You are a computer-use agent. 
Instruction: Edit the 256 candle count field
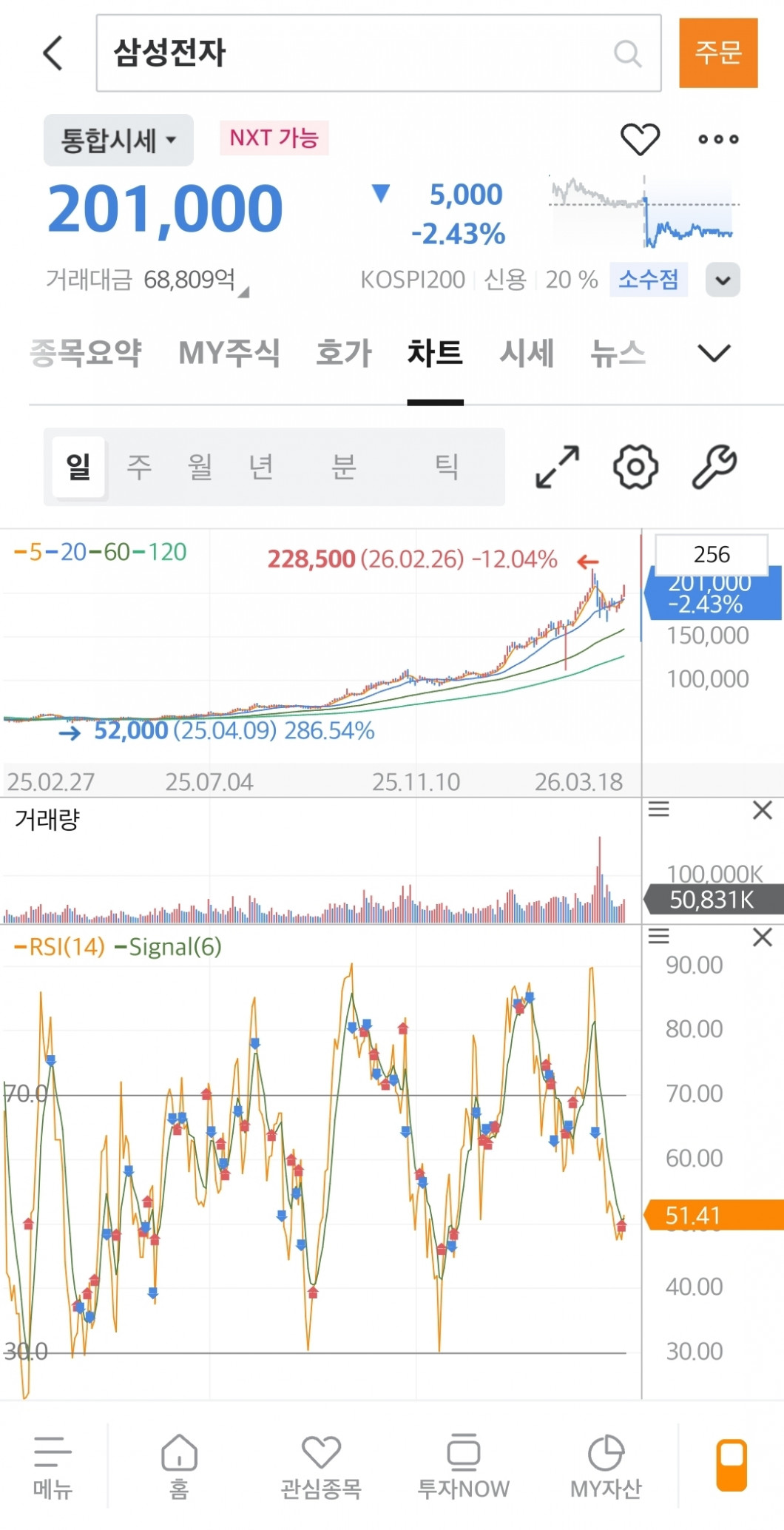712,554
